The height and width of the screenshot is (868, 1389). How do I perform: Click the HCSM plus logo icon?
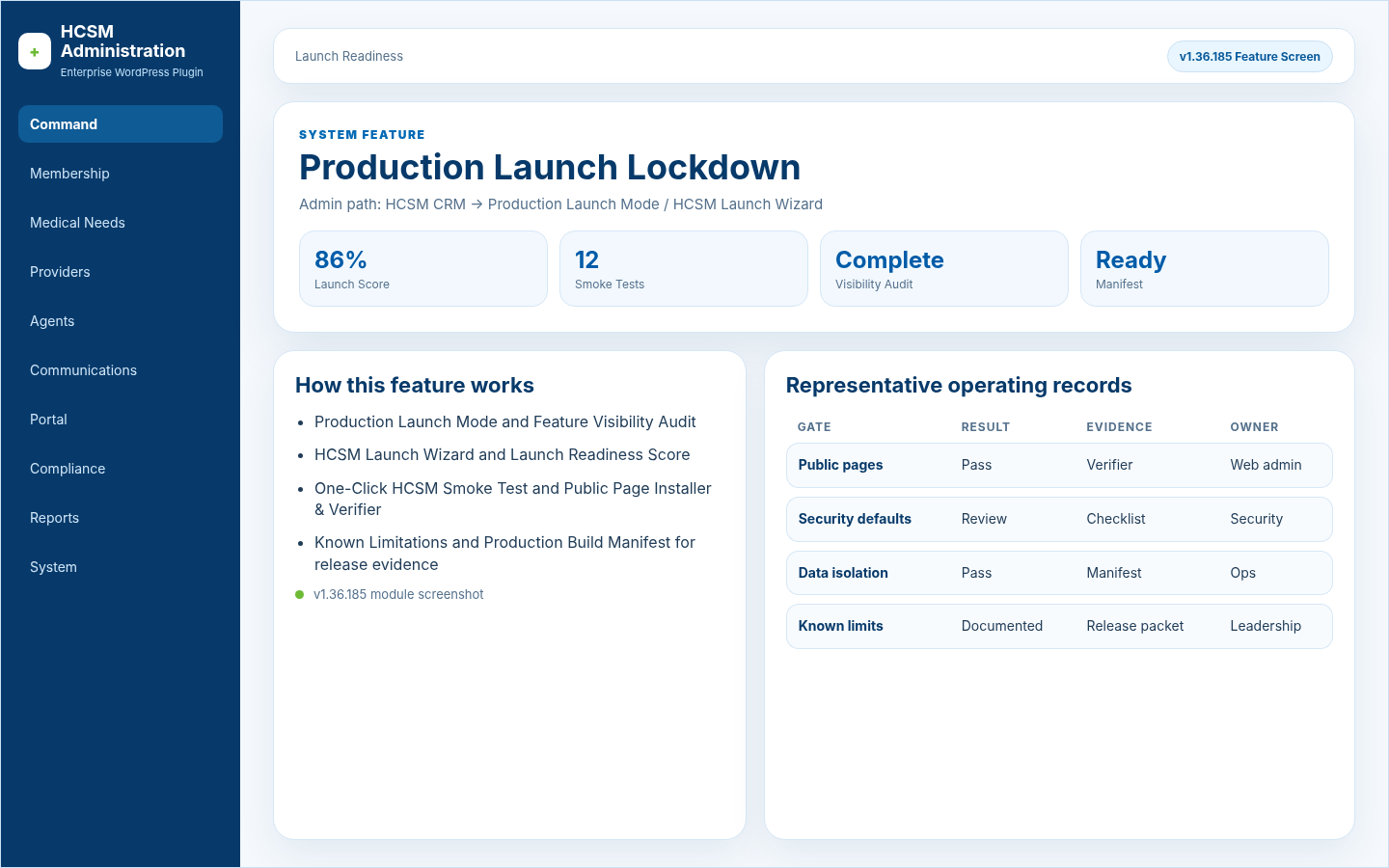click(35, 52)
